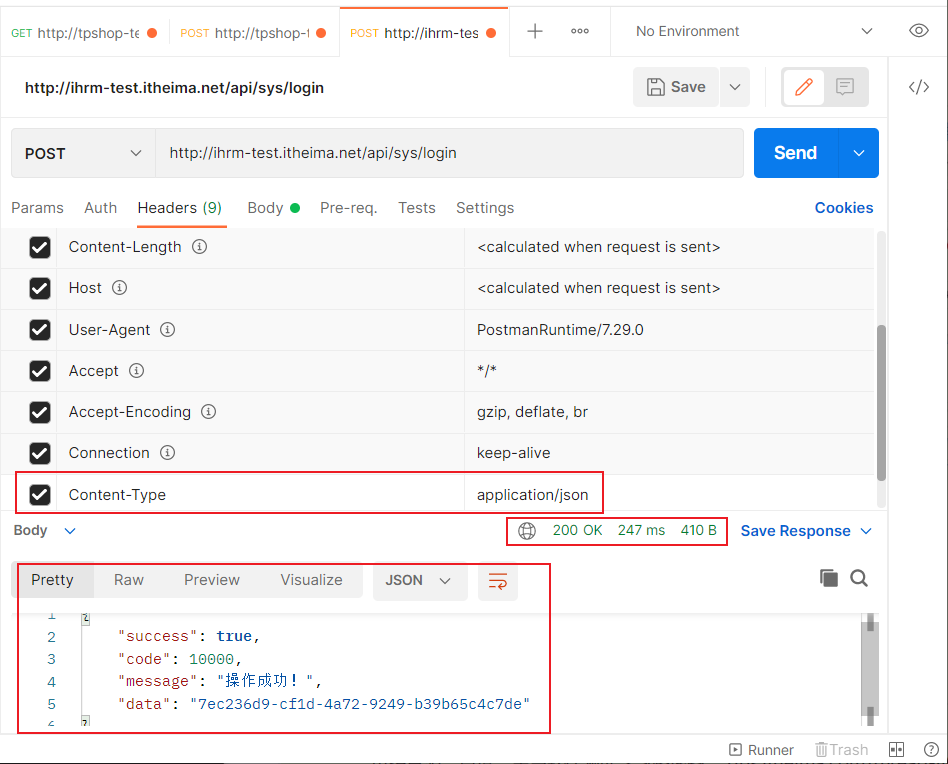948x764 pixels.
Task: Disable the User-Agent header checkbox
Action: pos(40,330)
